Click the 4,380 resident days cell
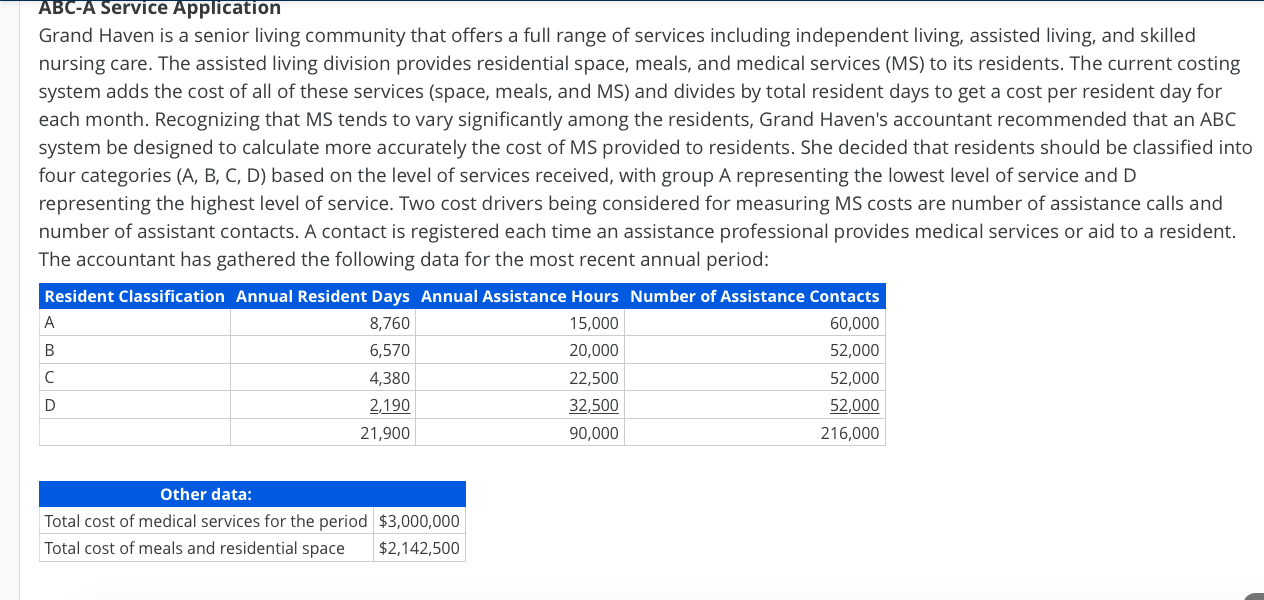The width and height of the screenshot is (1264, 600). coord(323,378)
